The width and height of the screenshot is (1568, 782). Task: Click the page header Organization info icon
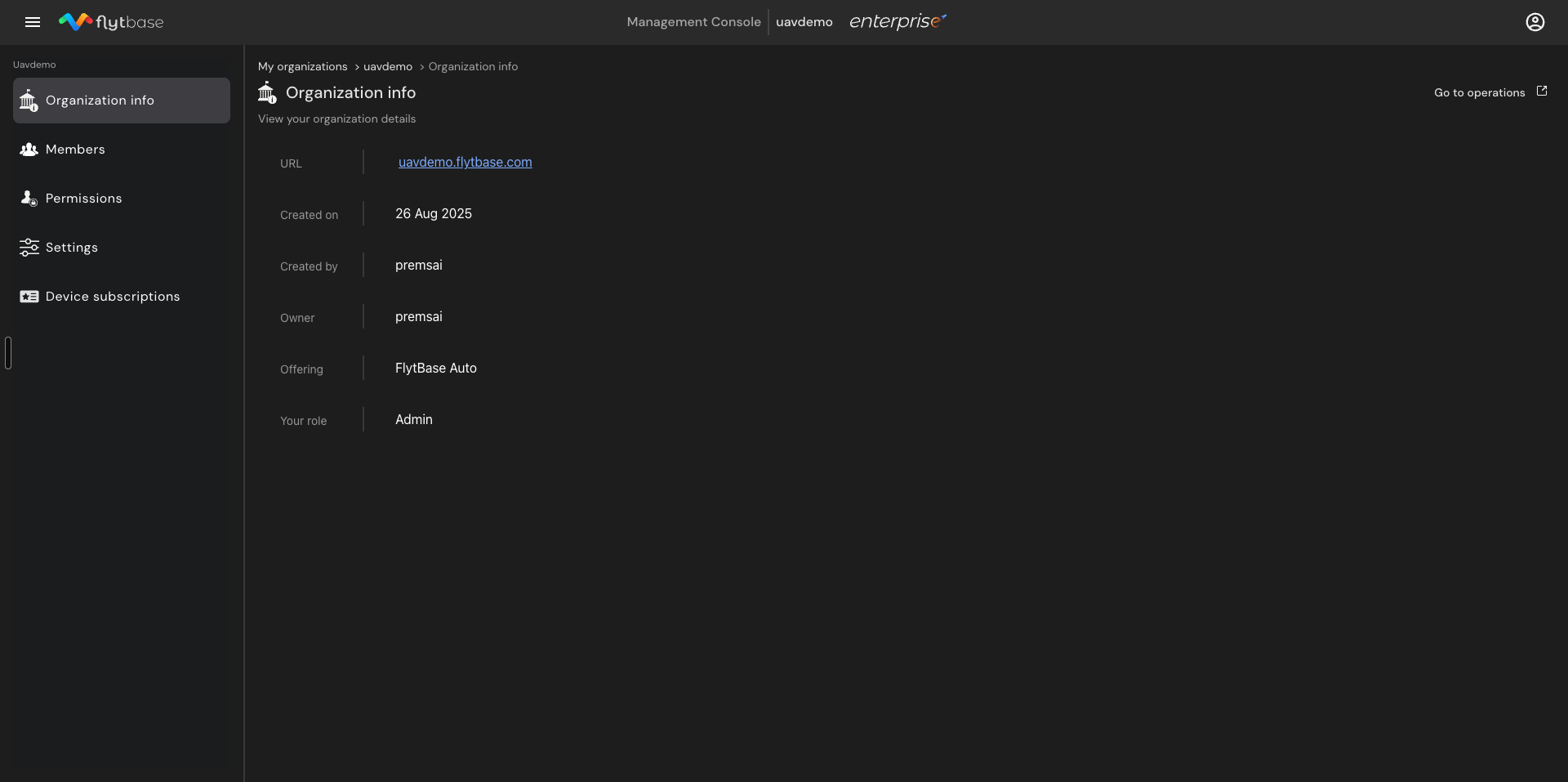267,92
